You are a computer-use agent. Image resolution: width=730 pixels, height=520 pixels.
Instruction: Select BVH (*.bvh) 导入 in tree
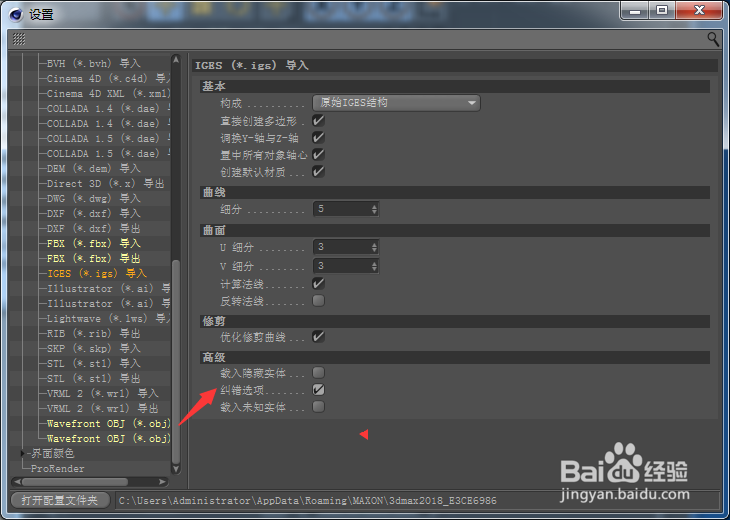point(94,63)
